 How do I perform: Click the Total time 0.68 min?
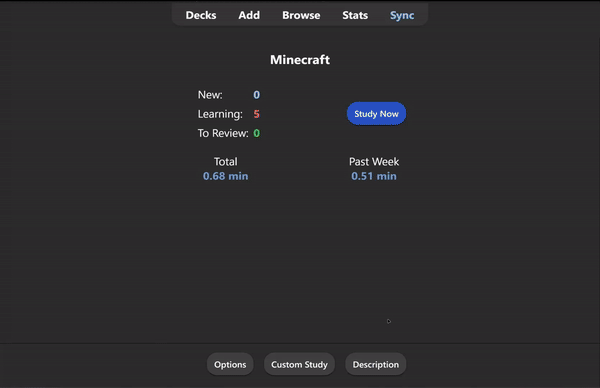(x=225, y=176)
